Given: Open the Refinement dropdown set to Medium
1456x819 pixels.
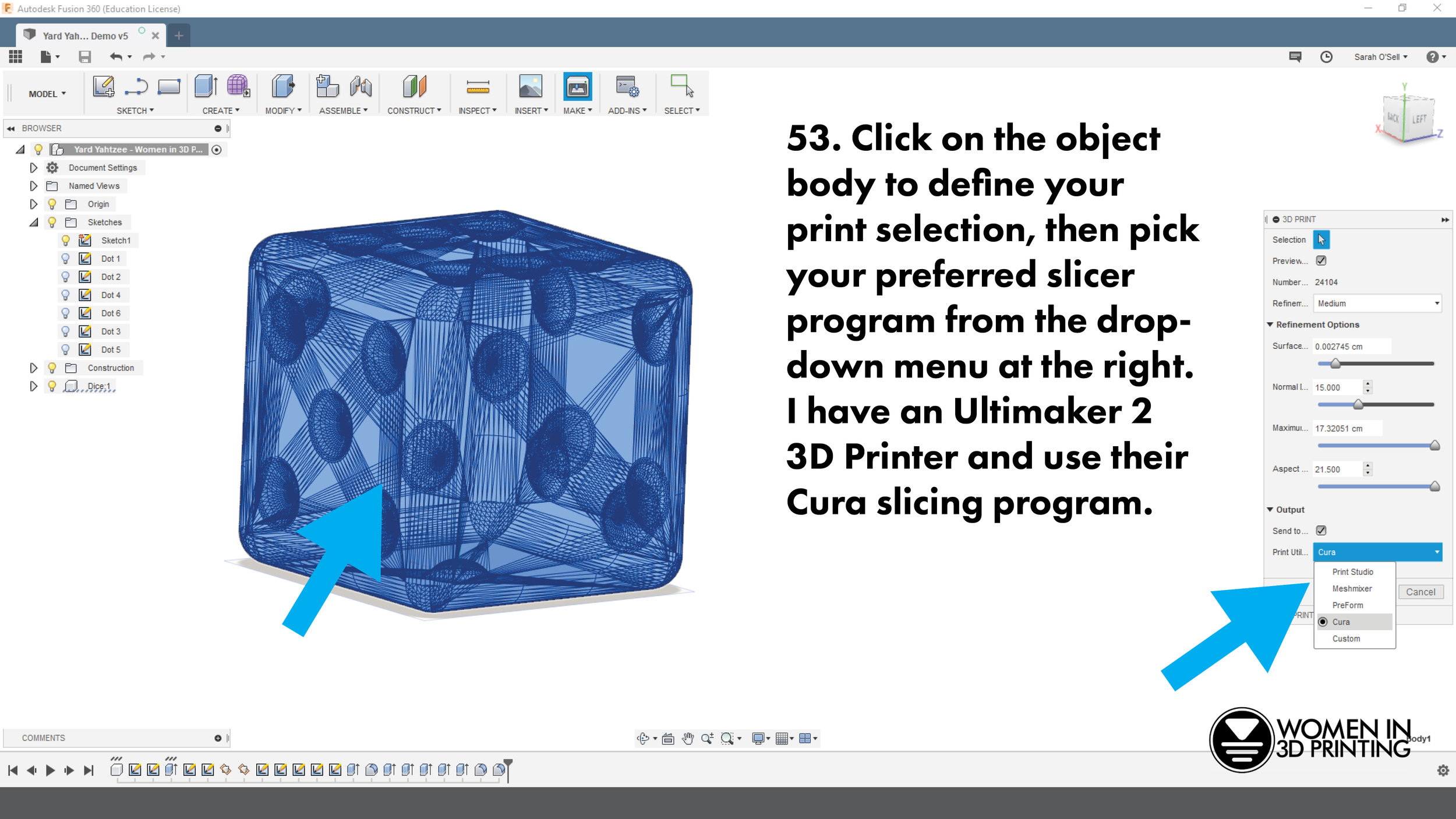Looking at the screenshot, I should (x=1377, y=303).
